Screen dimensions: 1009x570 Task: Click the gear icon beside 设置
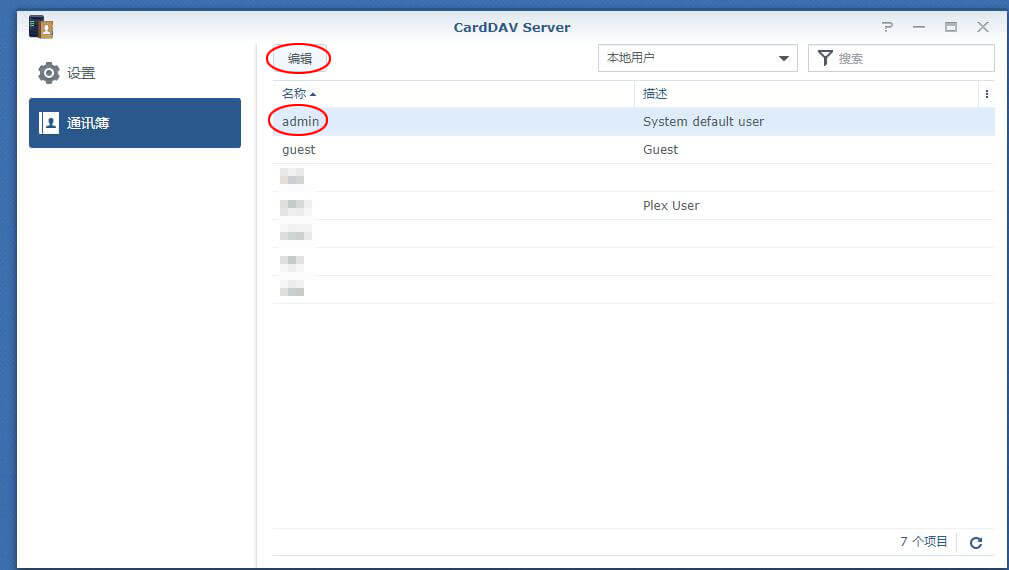(x=49, y=73)
